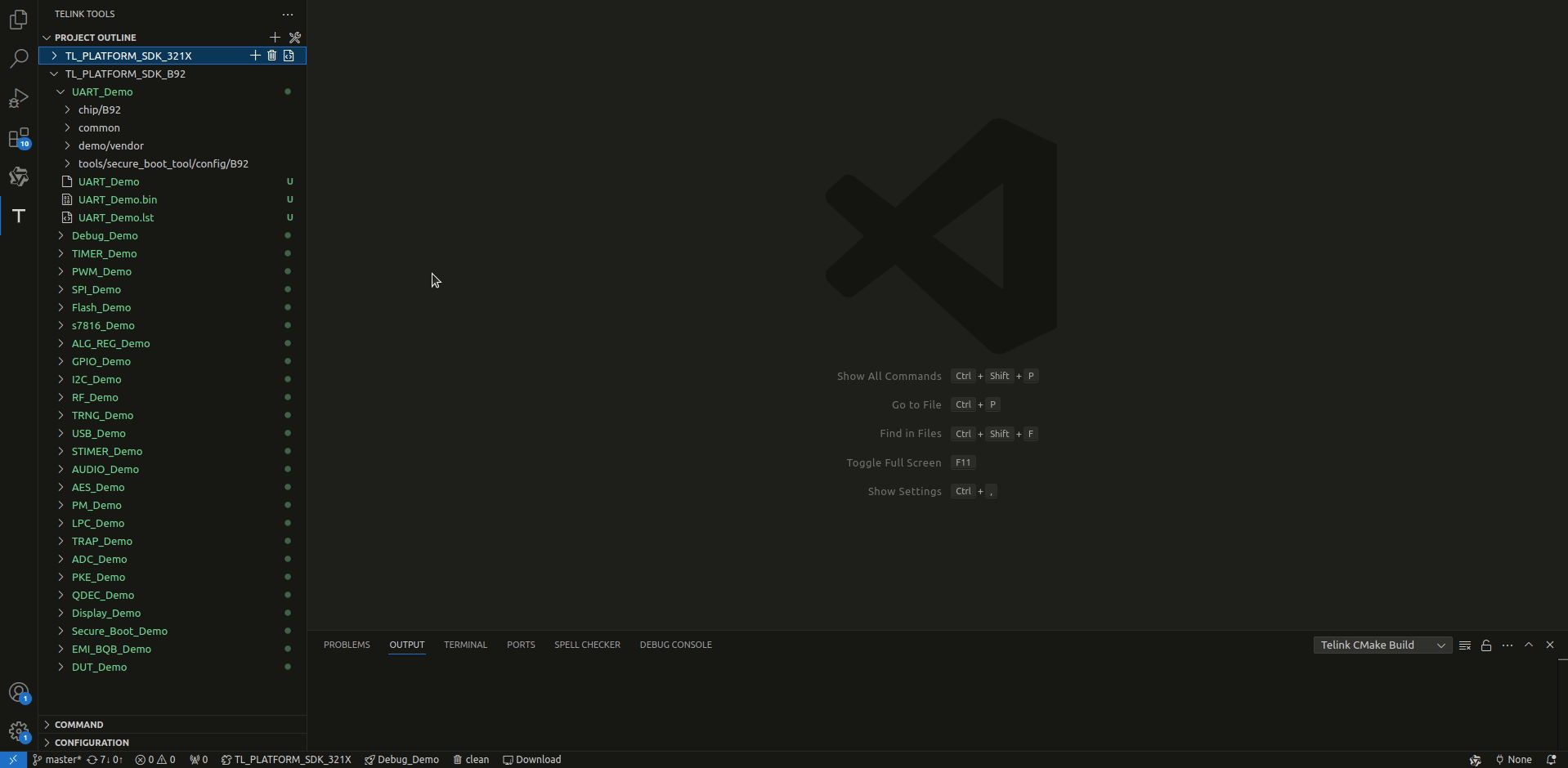Show errors and warnings count in the status bar
1568x768 pixels.
(x=155, y=760)
